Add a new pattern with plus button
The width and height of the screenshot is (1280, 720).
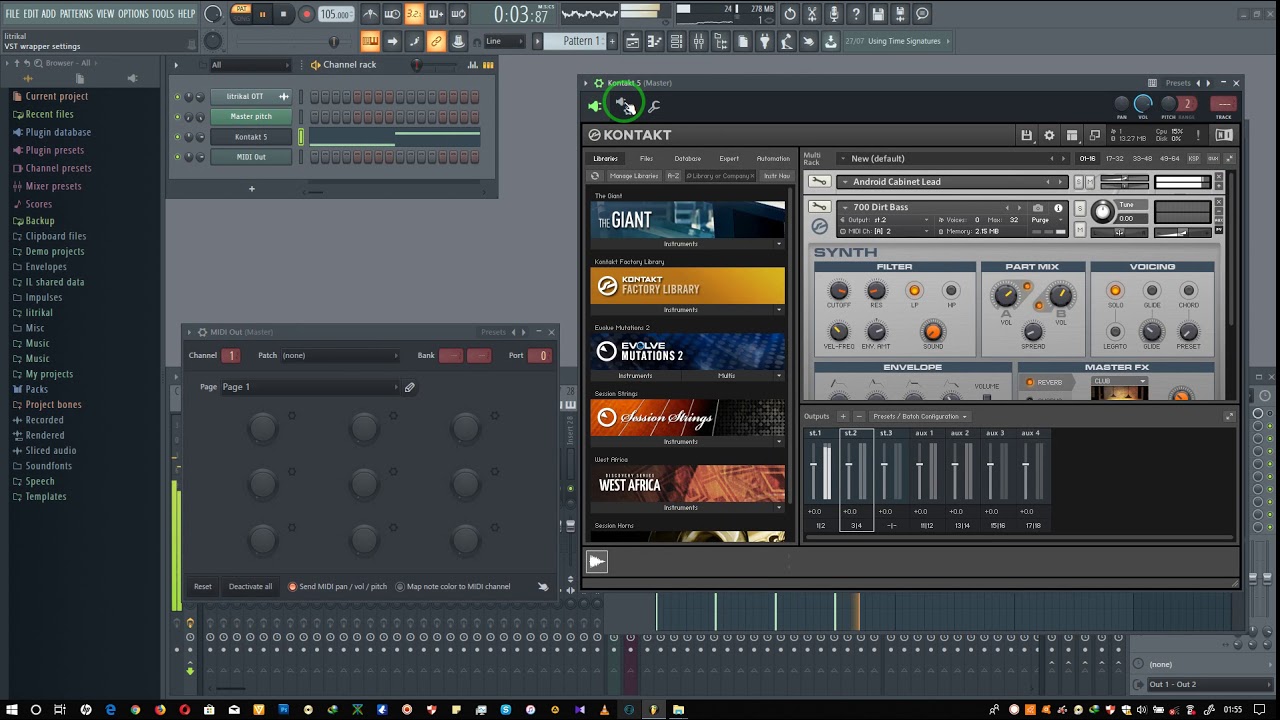(x=612, y=41)
